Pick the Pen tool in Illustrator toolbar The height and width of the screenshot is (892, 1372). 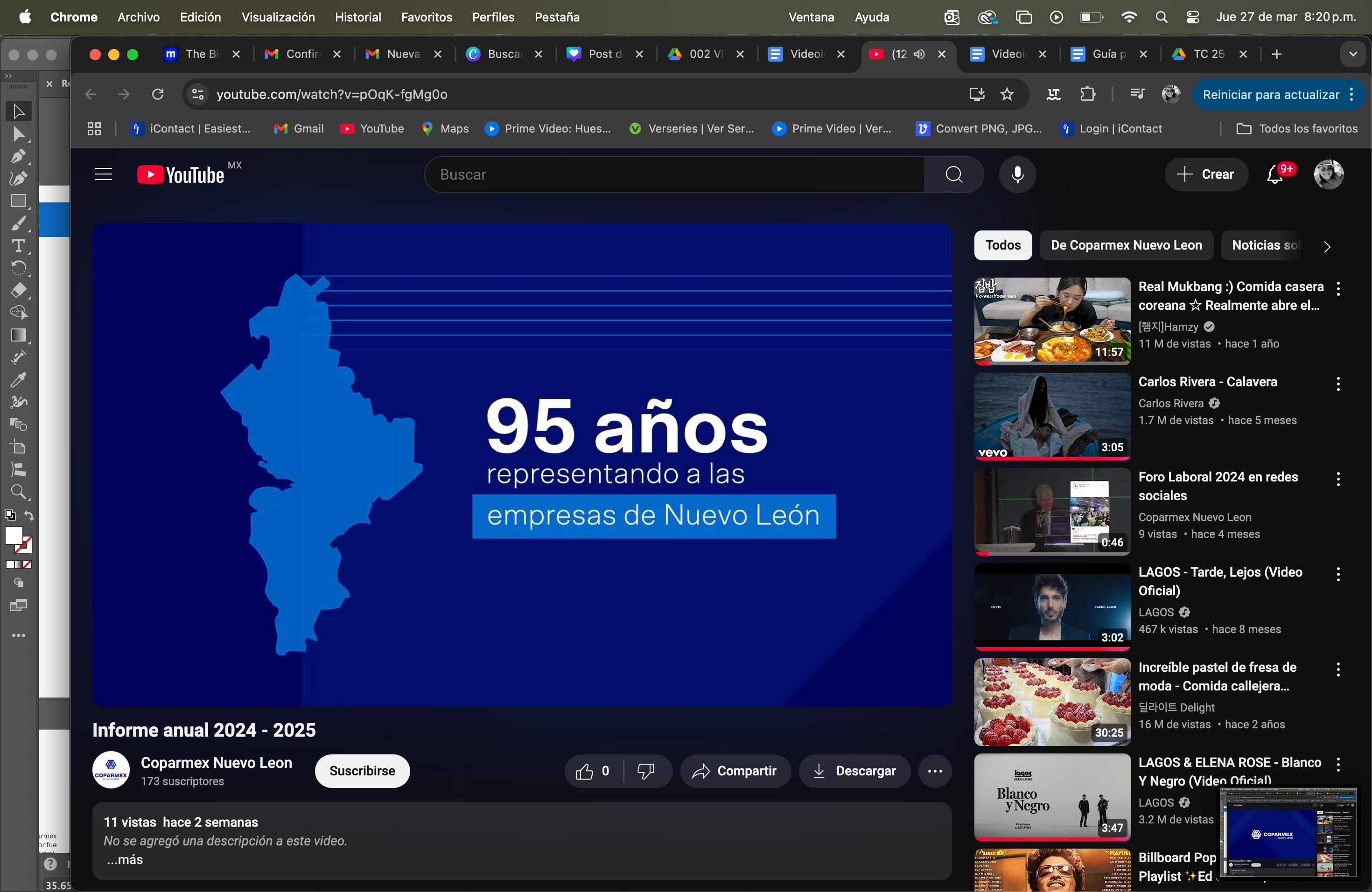(19, 157)
